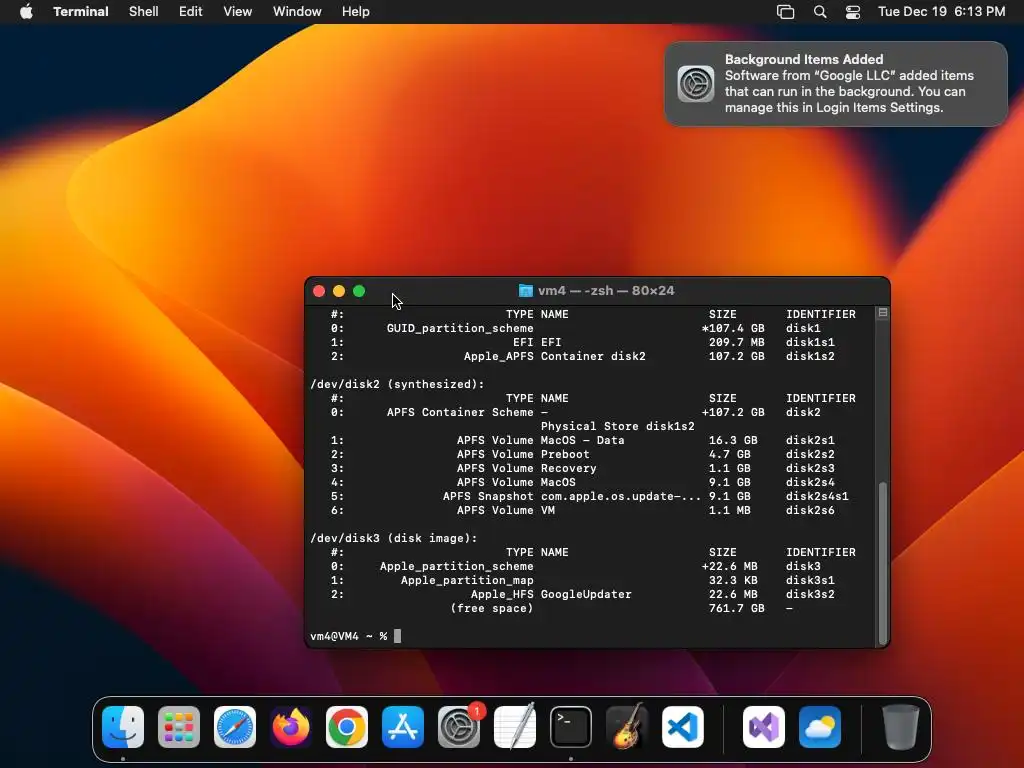
Task: Open TextEdit from the Dock
Action: (x=515, y=727)
